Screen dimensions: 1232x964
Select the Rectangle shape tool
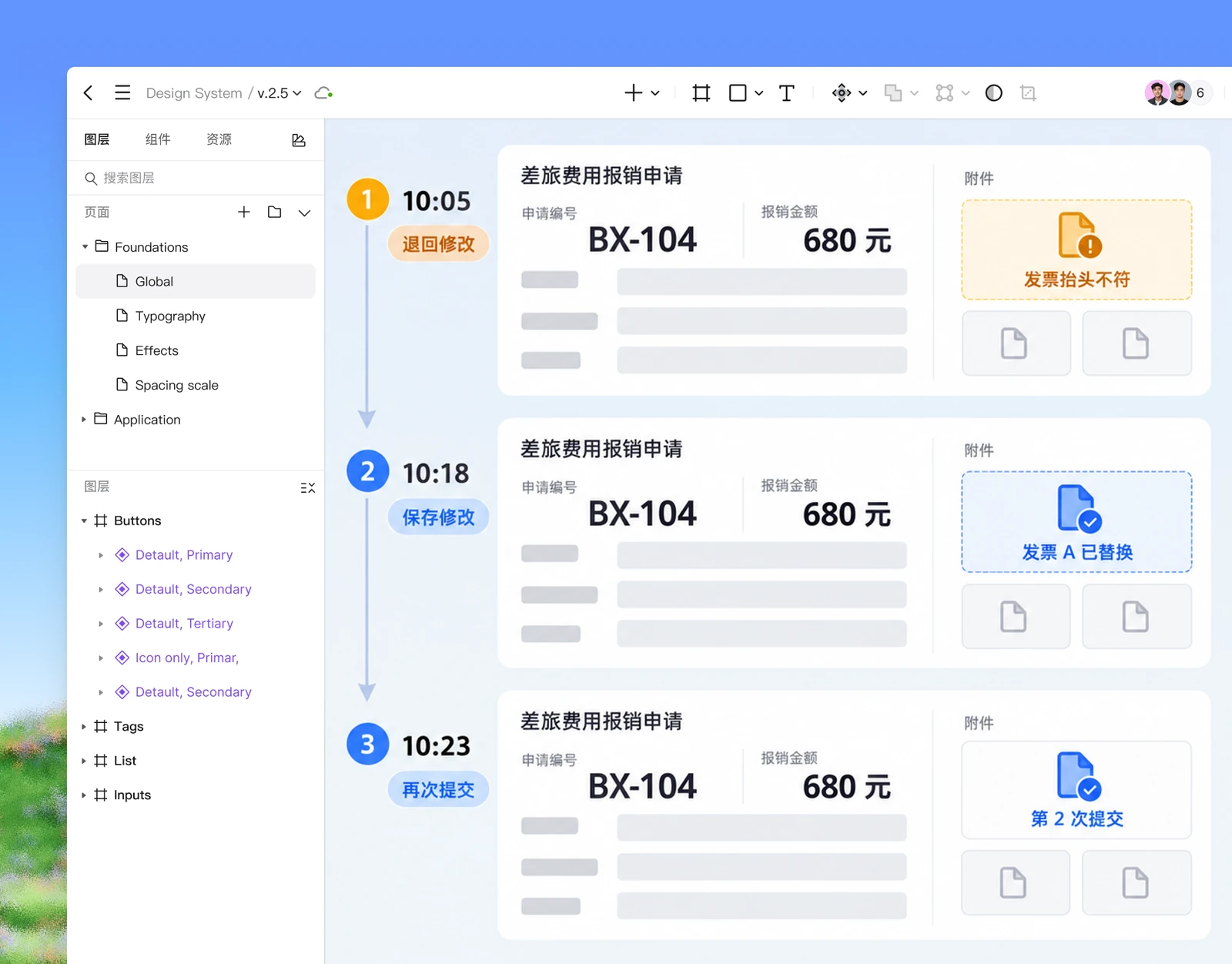[738, 93]
